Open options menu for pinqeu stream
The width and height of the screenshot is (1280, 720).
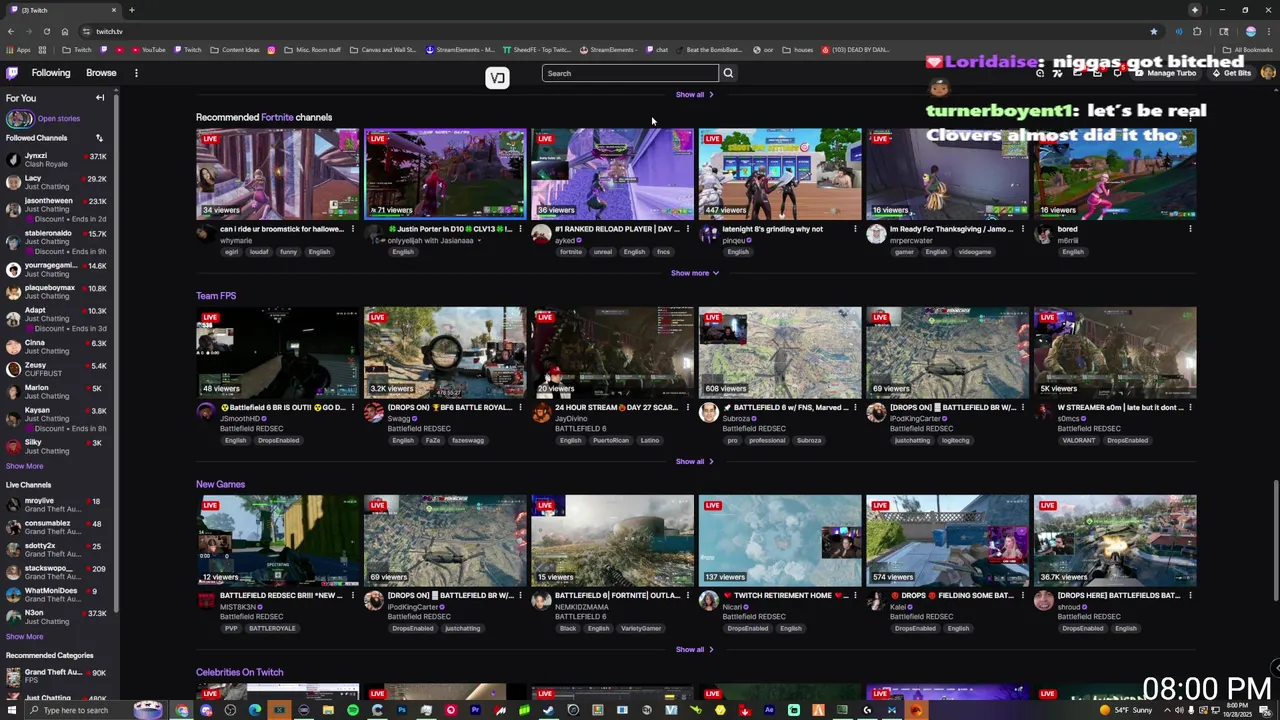pos(855,229)
